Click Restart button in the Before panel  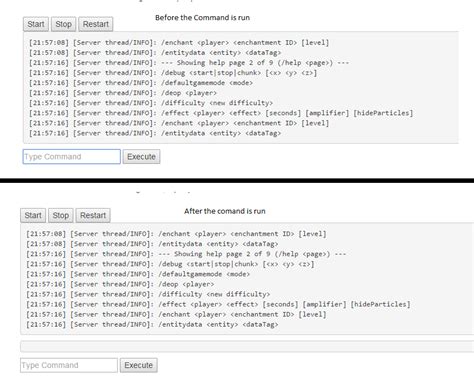(x=96, y=24)
